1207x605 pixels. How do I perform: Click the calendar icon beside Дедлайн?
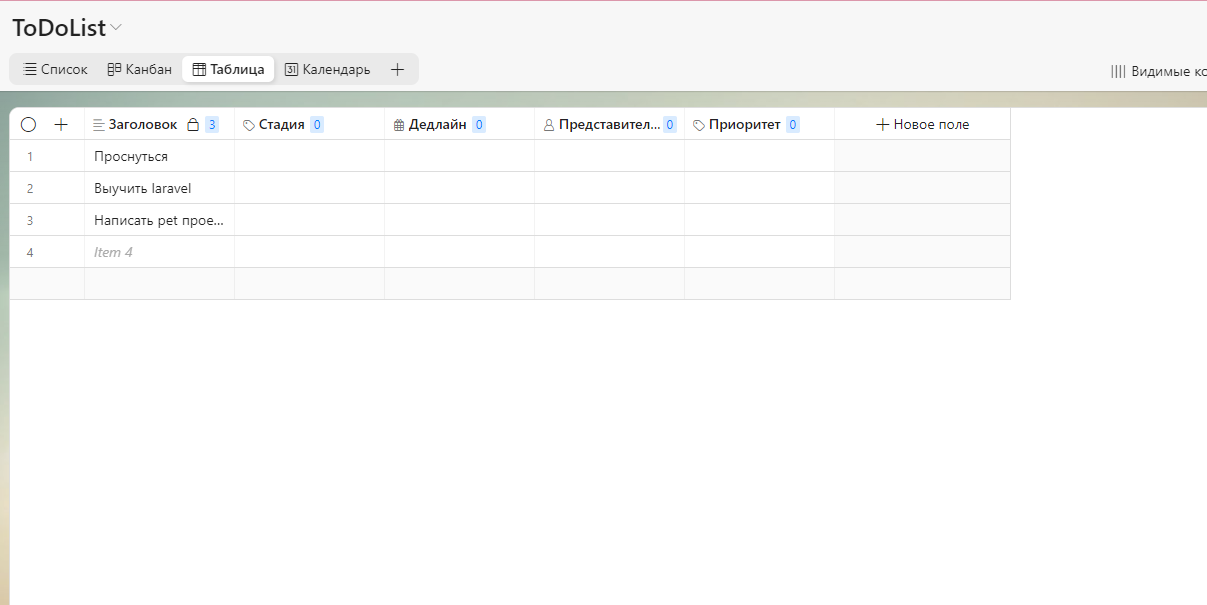point(399,125)
